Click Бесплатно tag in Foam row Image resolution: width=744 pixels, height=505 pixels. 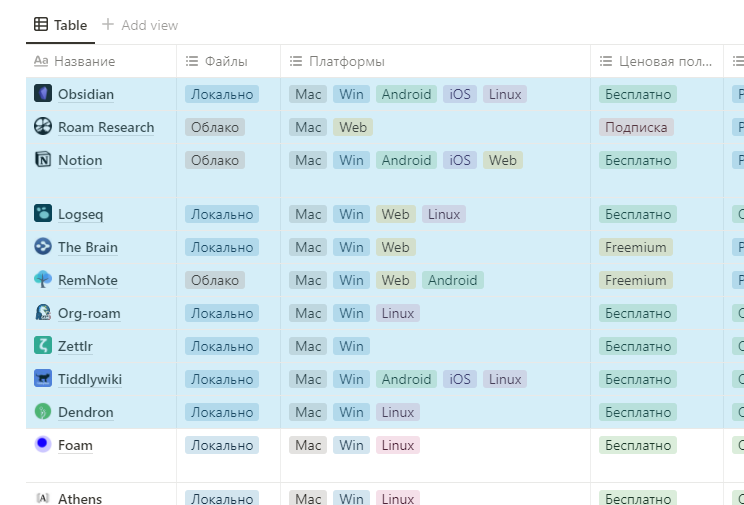tap(638, 445)
